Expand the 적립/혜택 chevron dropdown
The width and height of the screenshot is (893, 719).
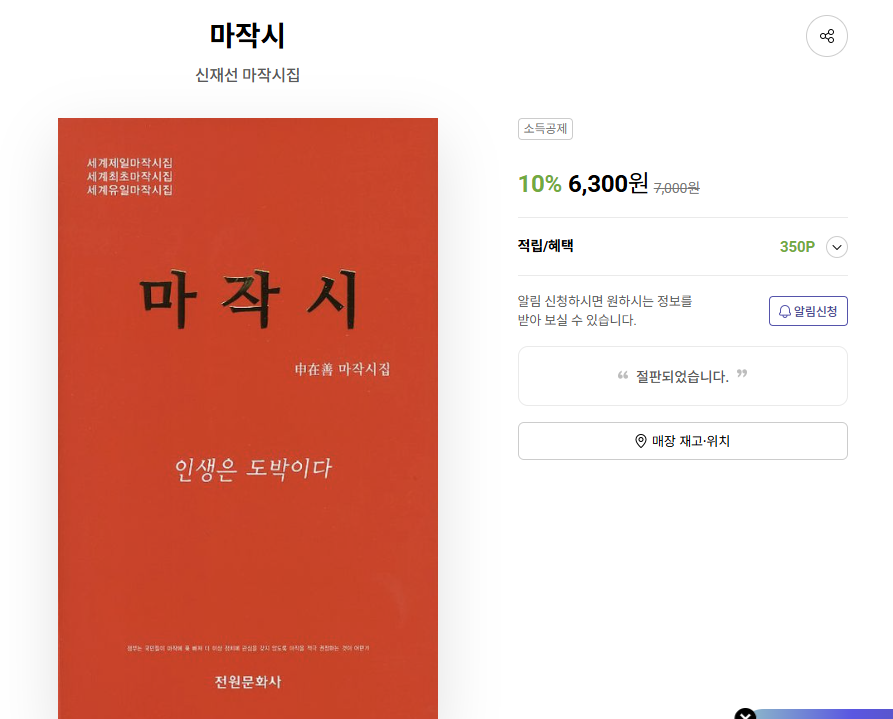point(837,247)
